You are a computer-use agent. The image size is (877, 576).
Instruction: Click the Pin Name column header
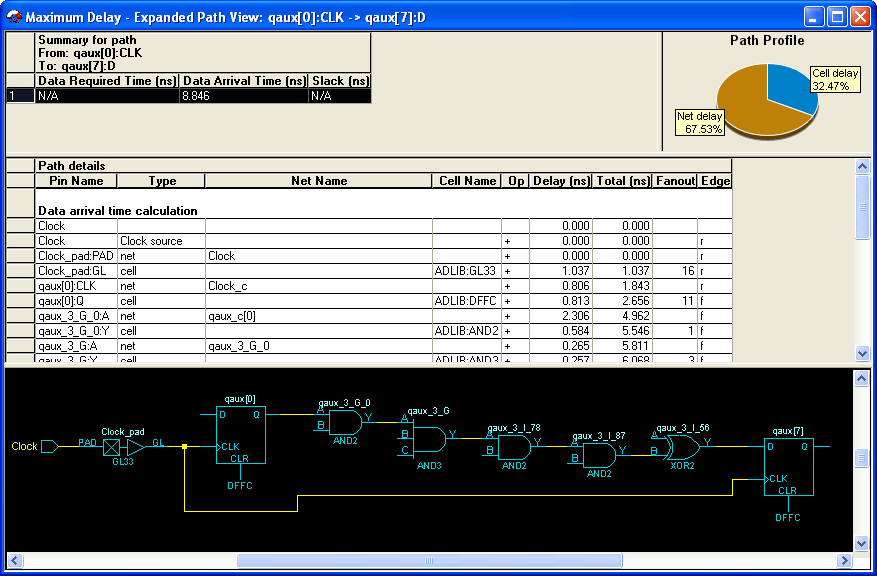coord(76,181)
